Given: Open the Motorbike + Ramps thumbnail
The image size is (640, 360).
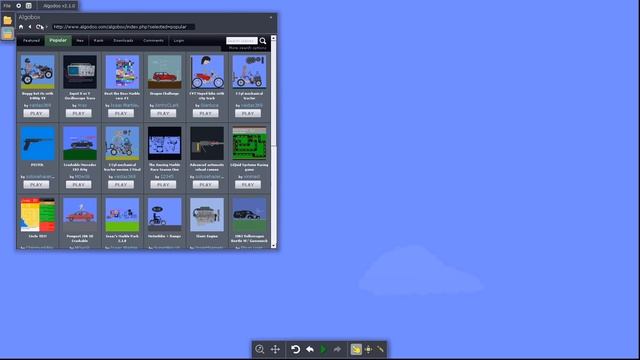Looking at the screenshot, I should 164,215.
